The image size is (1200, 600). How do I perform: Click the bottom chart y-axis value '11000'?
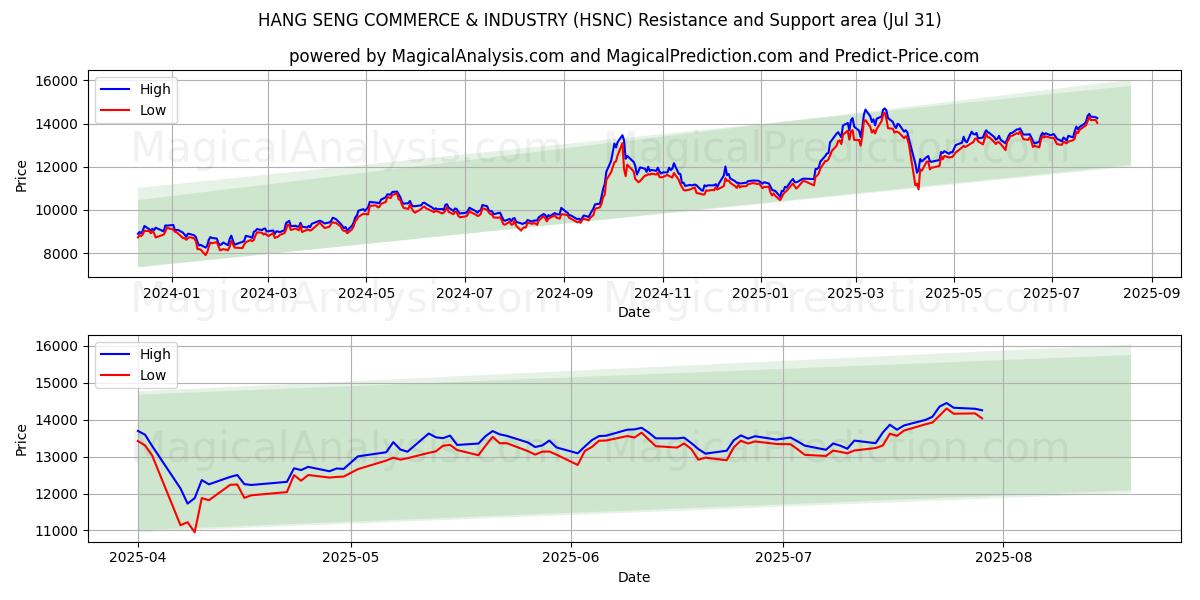59,531
